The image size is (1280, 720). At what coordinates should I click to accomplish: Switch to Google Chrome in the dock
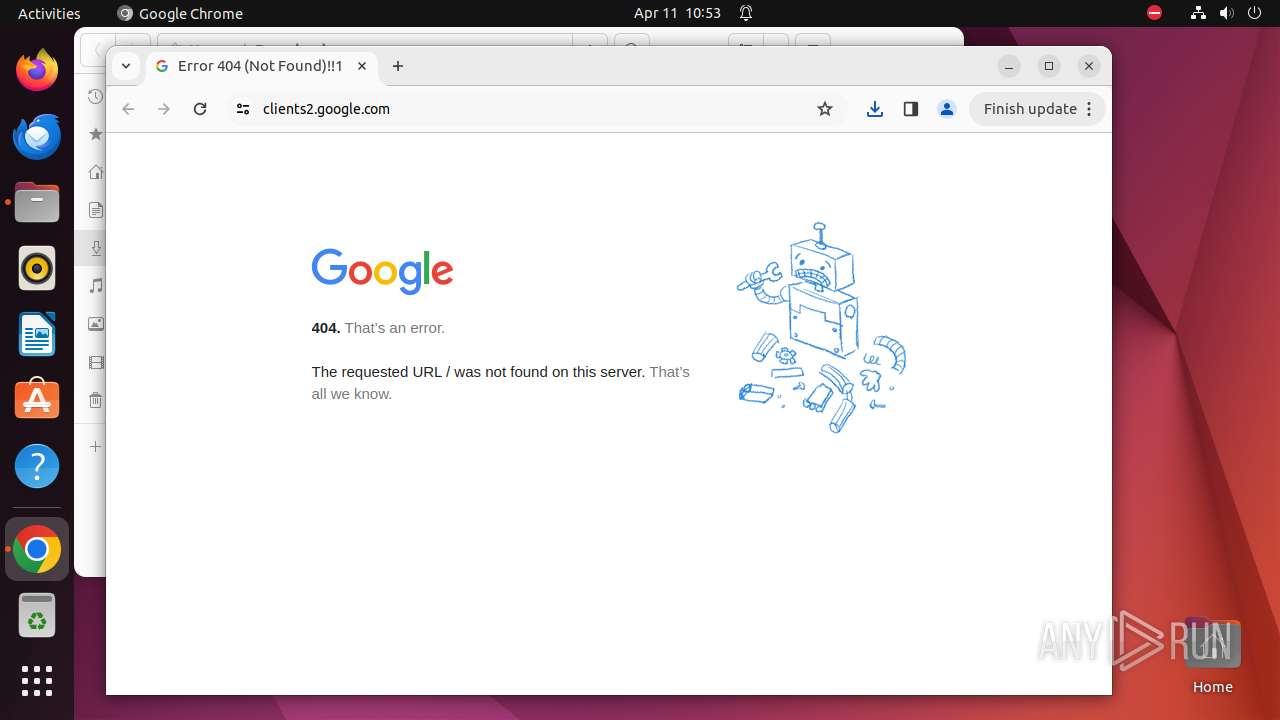click(37, 549)
